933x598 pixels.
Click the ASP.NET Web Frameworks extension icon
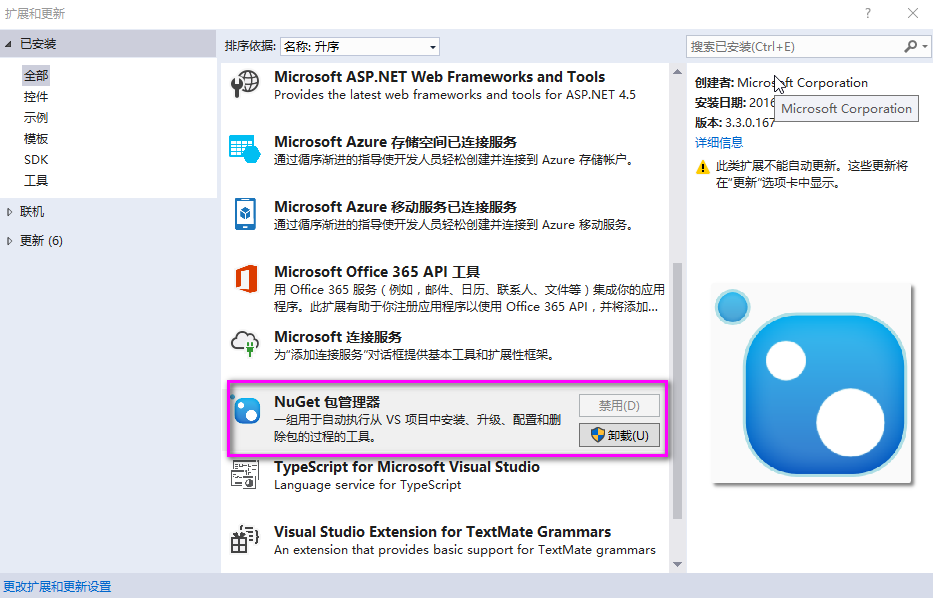(245, 85)
